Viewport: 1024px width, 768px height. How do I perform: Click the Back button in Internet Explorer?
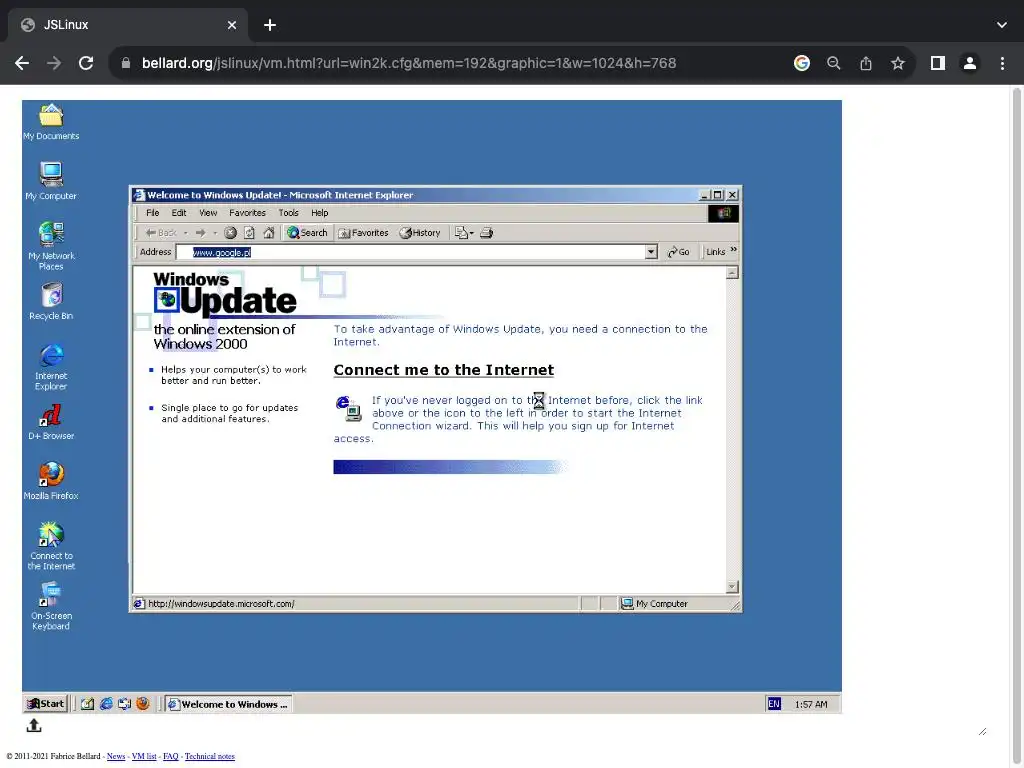coord(161,232)
